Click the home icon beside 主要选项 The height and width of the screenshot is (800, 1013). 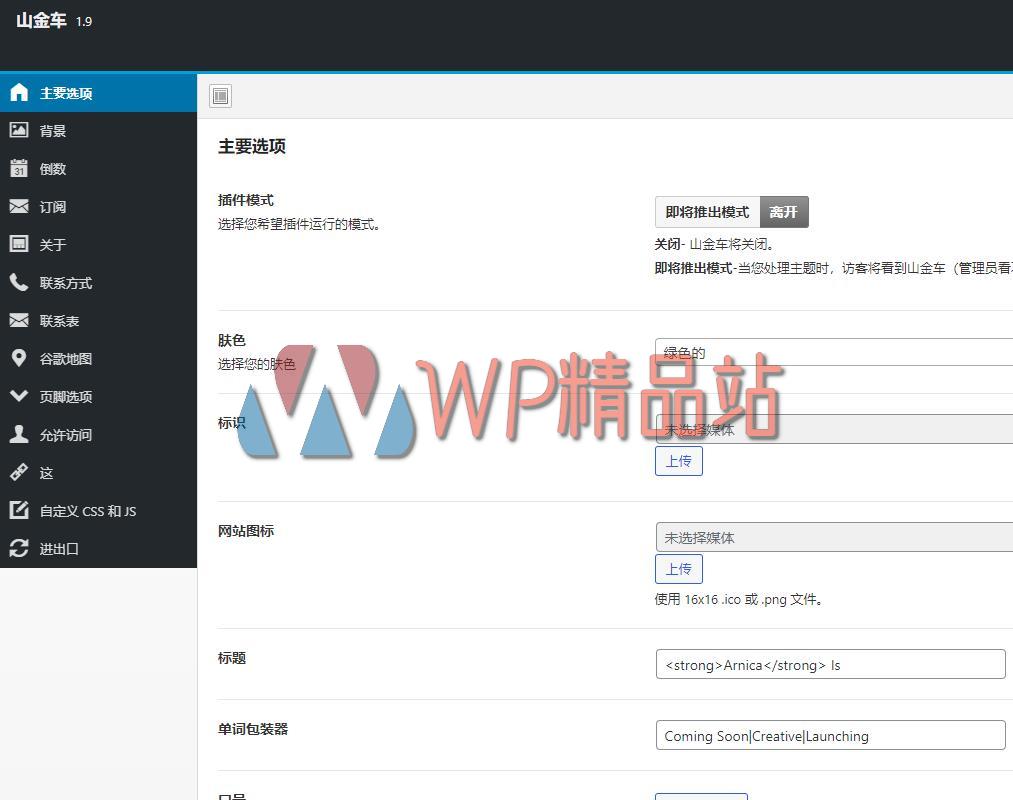pos(19,93)
